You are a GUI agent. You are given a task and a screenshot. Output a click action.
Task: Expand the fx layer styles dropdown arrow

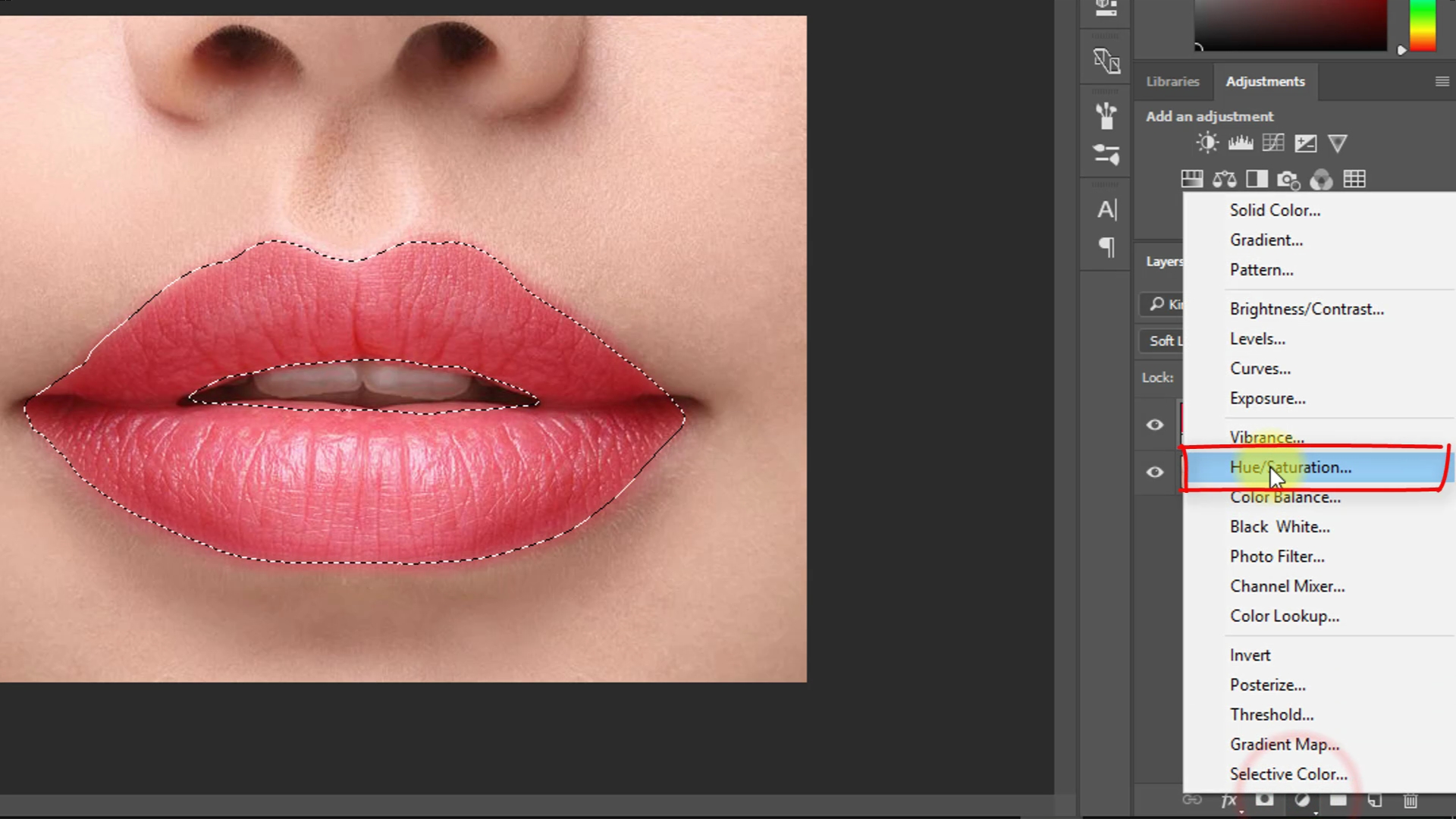click(x=1241, y=811)
